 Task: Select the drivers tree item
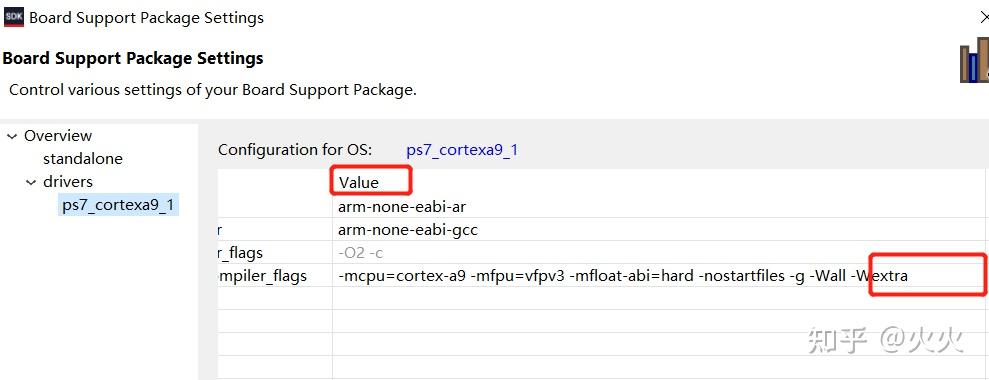tap(67, 182)
